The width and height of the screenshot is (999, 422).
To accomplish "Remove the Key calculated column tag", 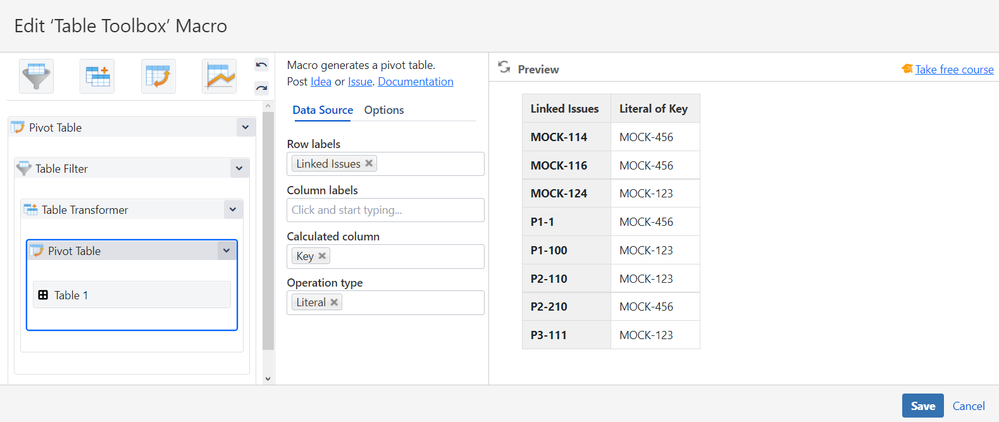I will tap(322, 257).
